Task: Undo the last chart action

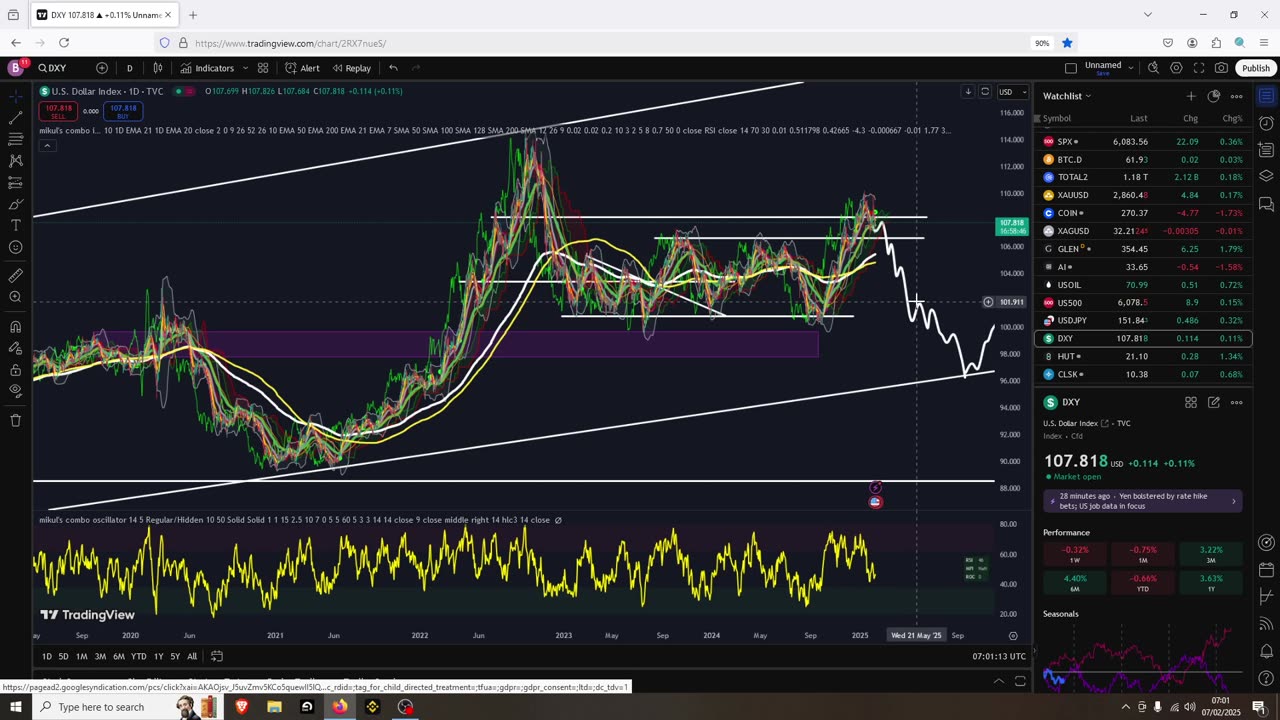Action: [393, 68]
